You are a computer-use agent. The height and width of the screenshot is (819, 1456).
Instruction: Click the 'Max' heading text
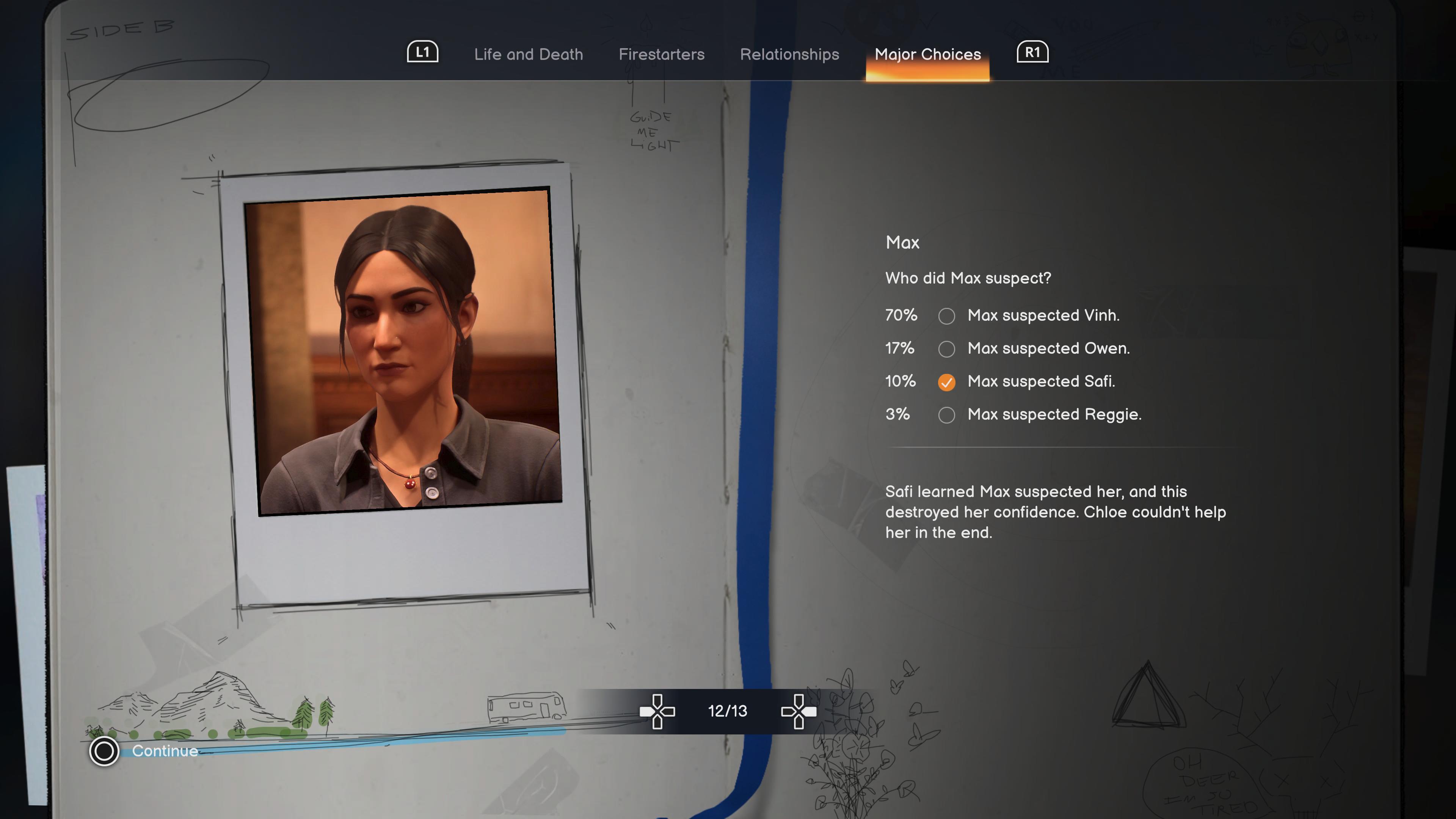click(903, 243)
